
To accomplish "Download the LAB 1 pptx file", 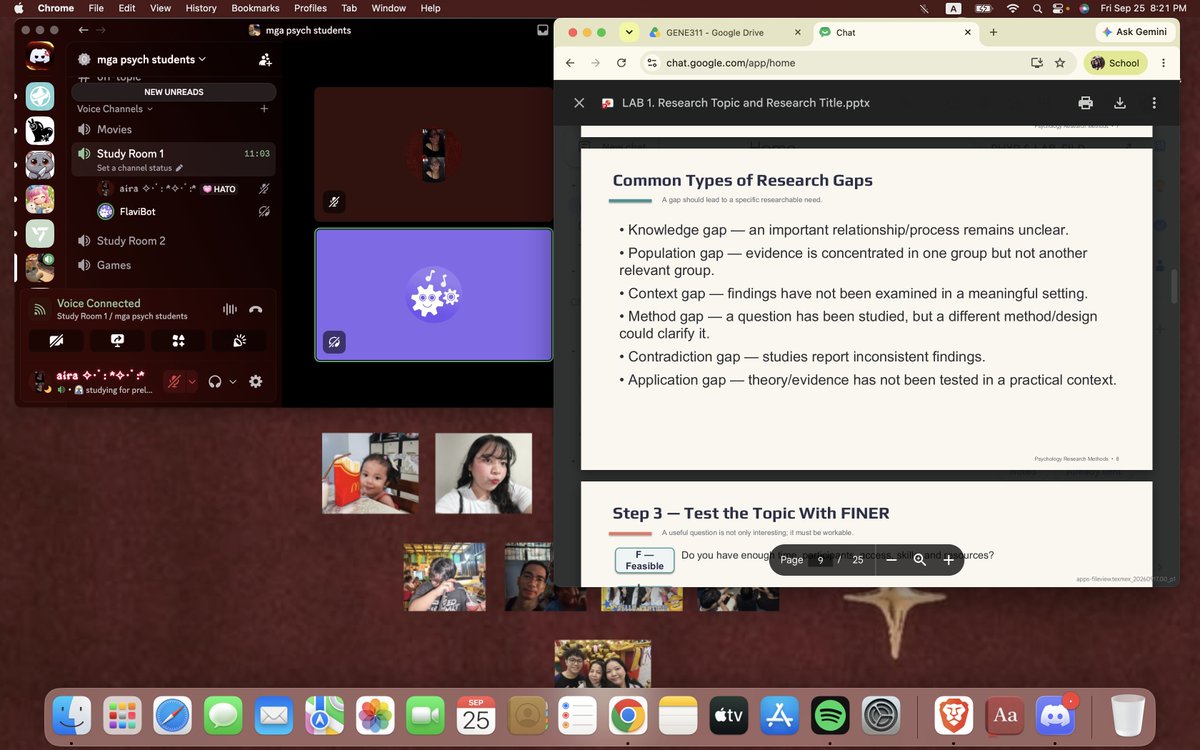I will click(x=1120, y=103).
